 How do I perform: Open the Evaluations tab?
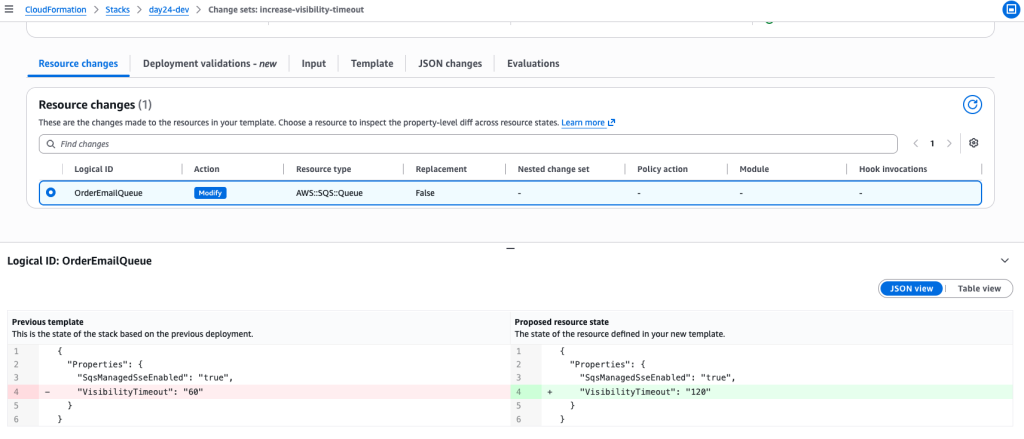click(x=533, y=63)
